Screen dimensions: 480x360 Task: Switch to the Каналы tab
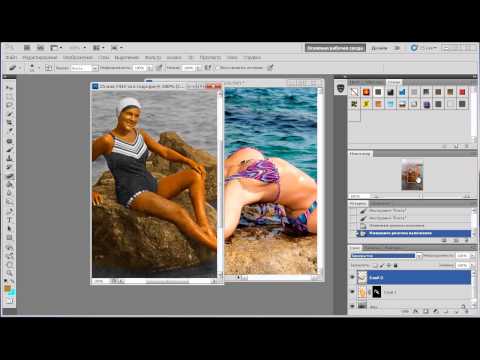[373, 248]
